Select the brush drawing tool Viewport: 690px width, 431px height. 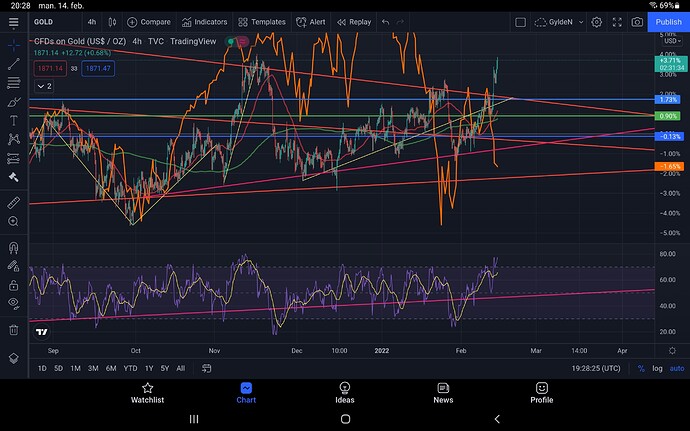(x=14, y=102)
